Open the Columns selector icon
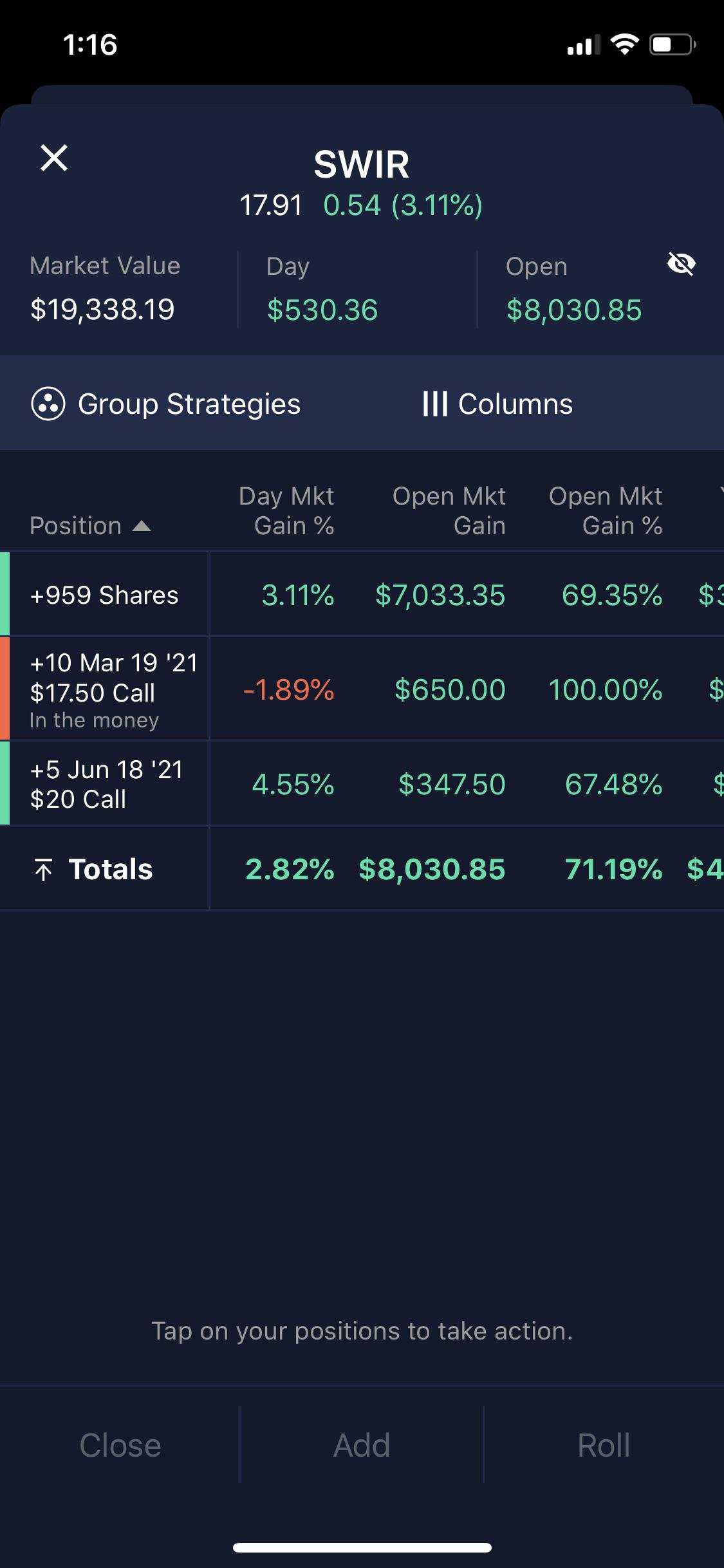 pos(435,404)
